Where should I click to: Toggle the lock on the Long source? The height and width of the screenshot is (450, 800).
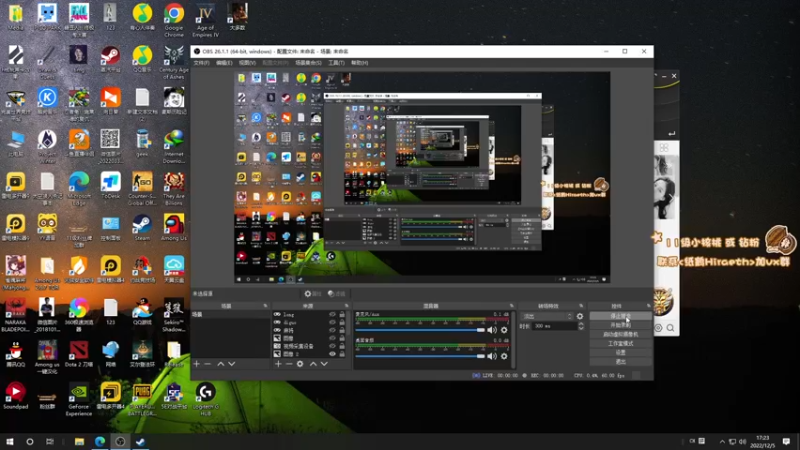(342, 315)
